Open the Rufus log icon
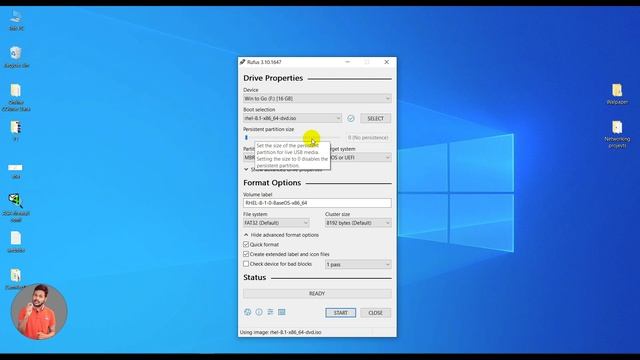 coord(282,312)
